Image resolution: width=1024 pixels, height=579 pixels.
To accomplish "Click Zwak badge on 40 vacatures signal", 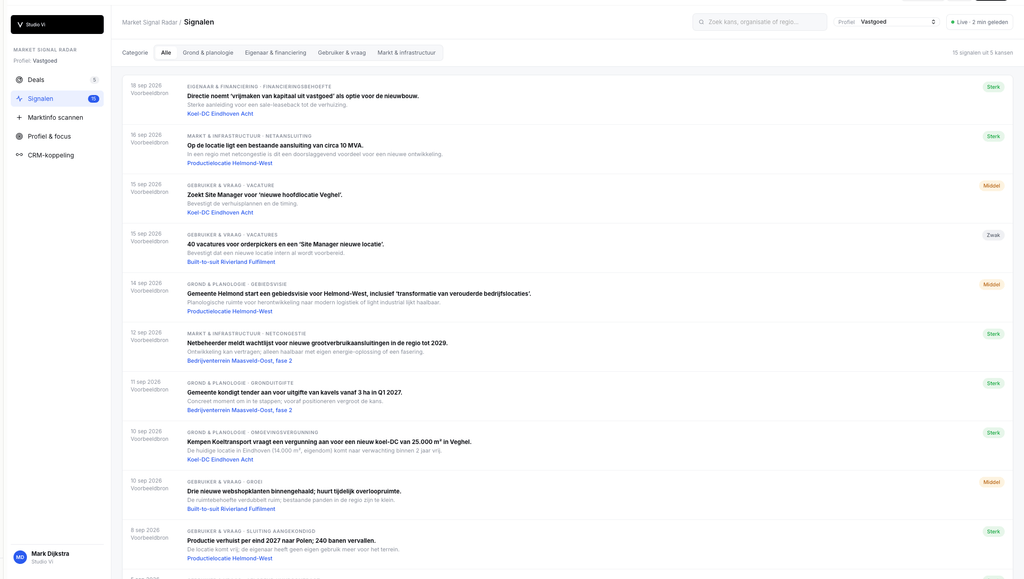I will (993, 235).
